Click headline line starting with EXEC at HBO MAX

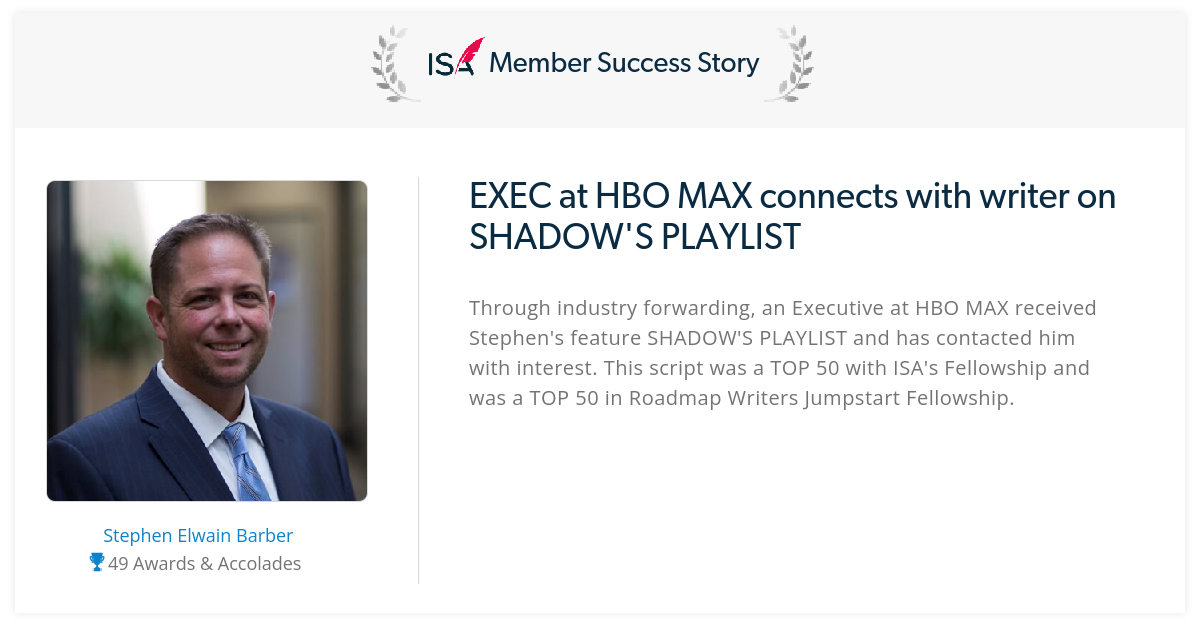(x=792, y=196)
